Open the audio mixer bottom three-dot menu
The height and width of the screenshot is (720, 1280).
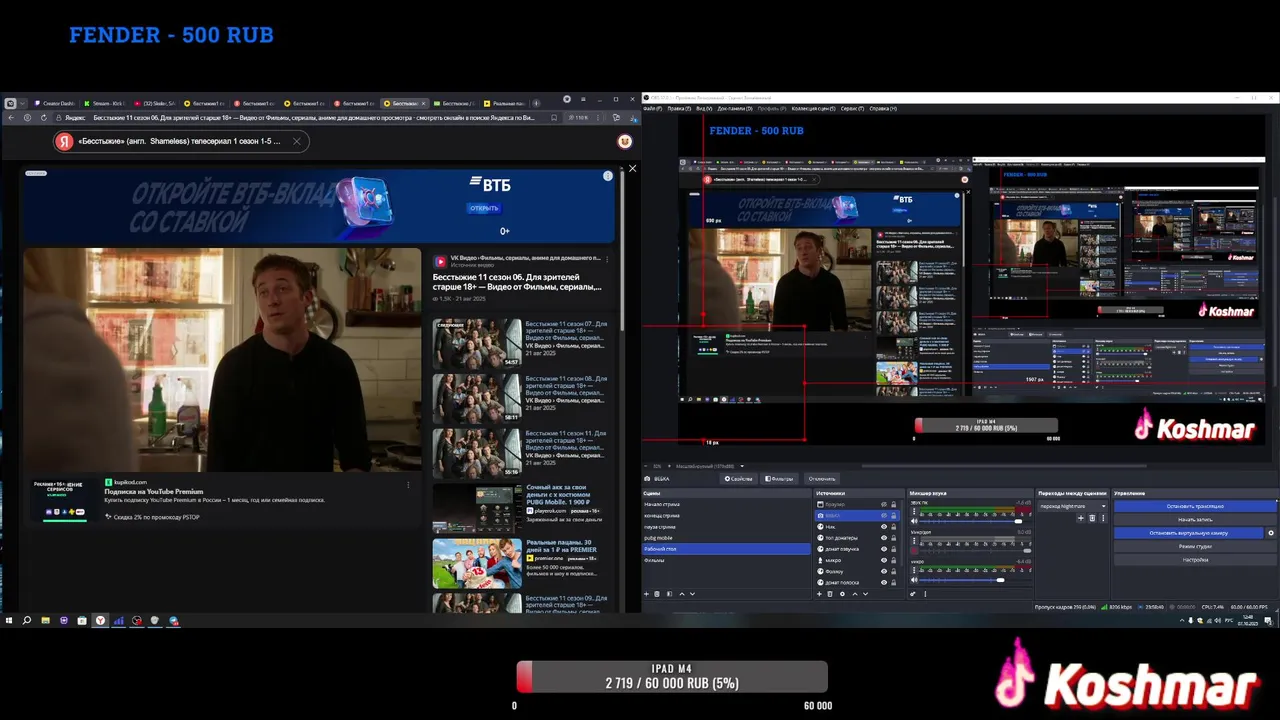(925, 594)
